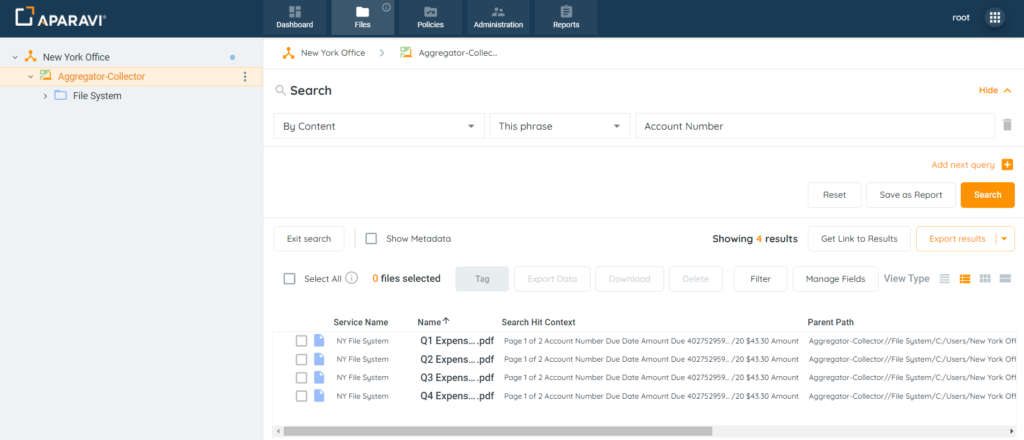Click the trash icon beside the query field
The height and width of the screenshot is (440, 1024).
tap(1007, 126)
